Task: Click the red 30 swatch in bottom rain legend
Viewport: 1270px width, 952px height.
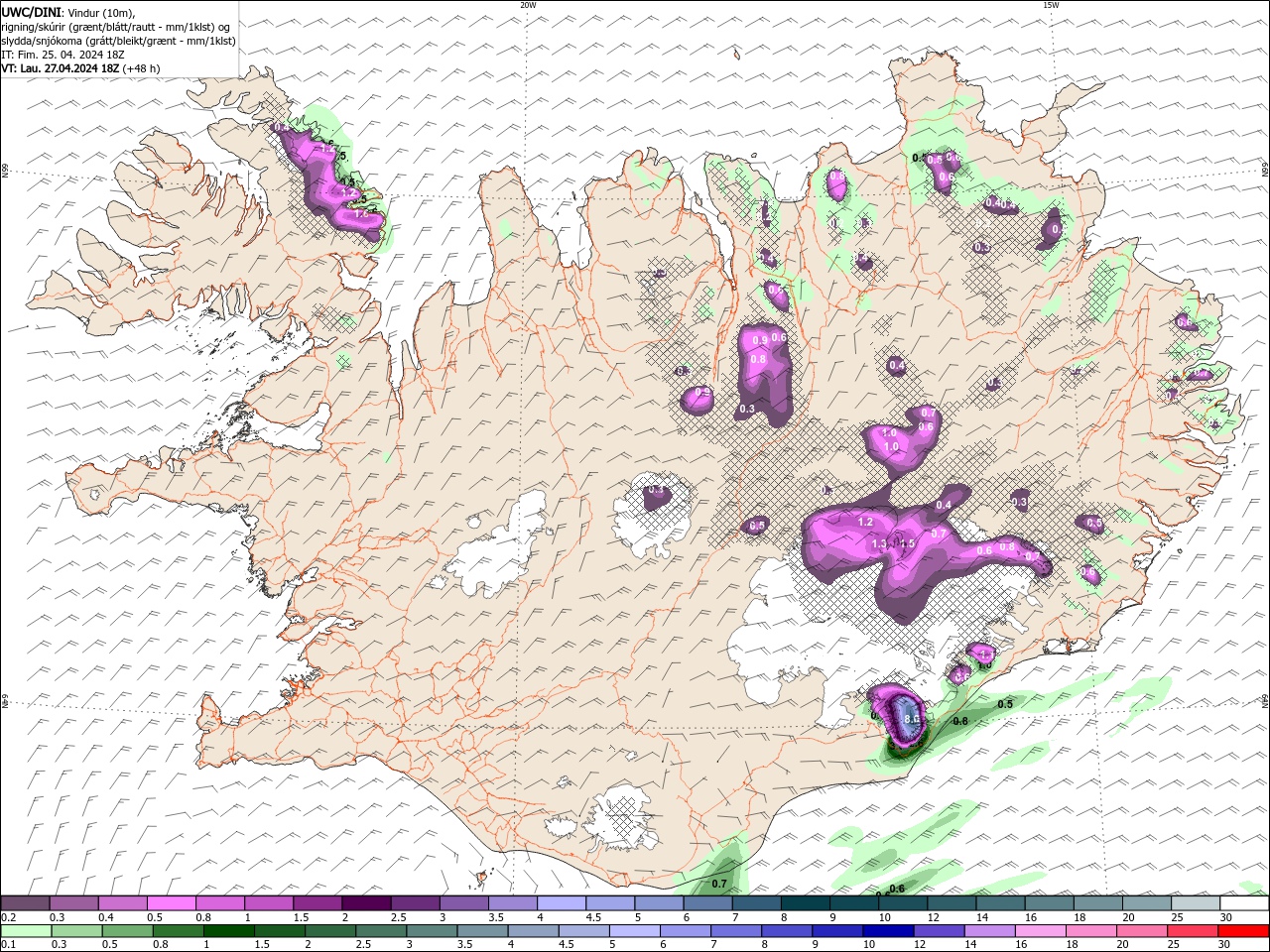Action: (x=1244, y=931)
